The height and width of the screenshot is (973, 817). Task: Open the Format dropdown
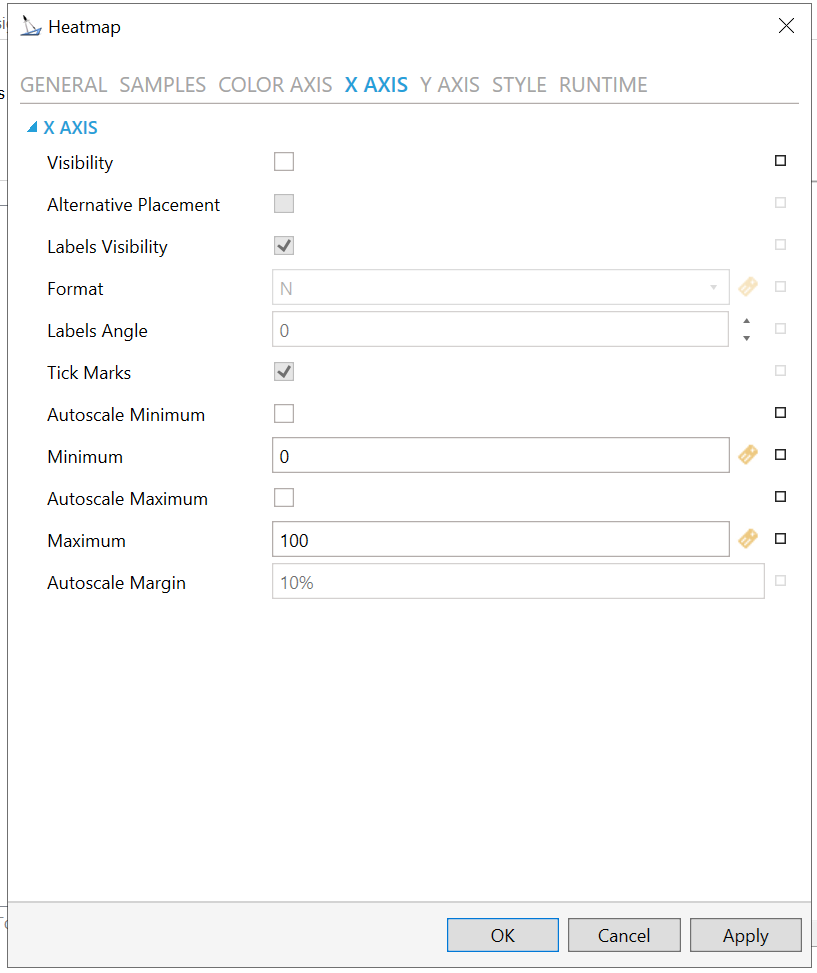coord(713,288)
